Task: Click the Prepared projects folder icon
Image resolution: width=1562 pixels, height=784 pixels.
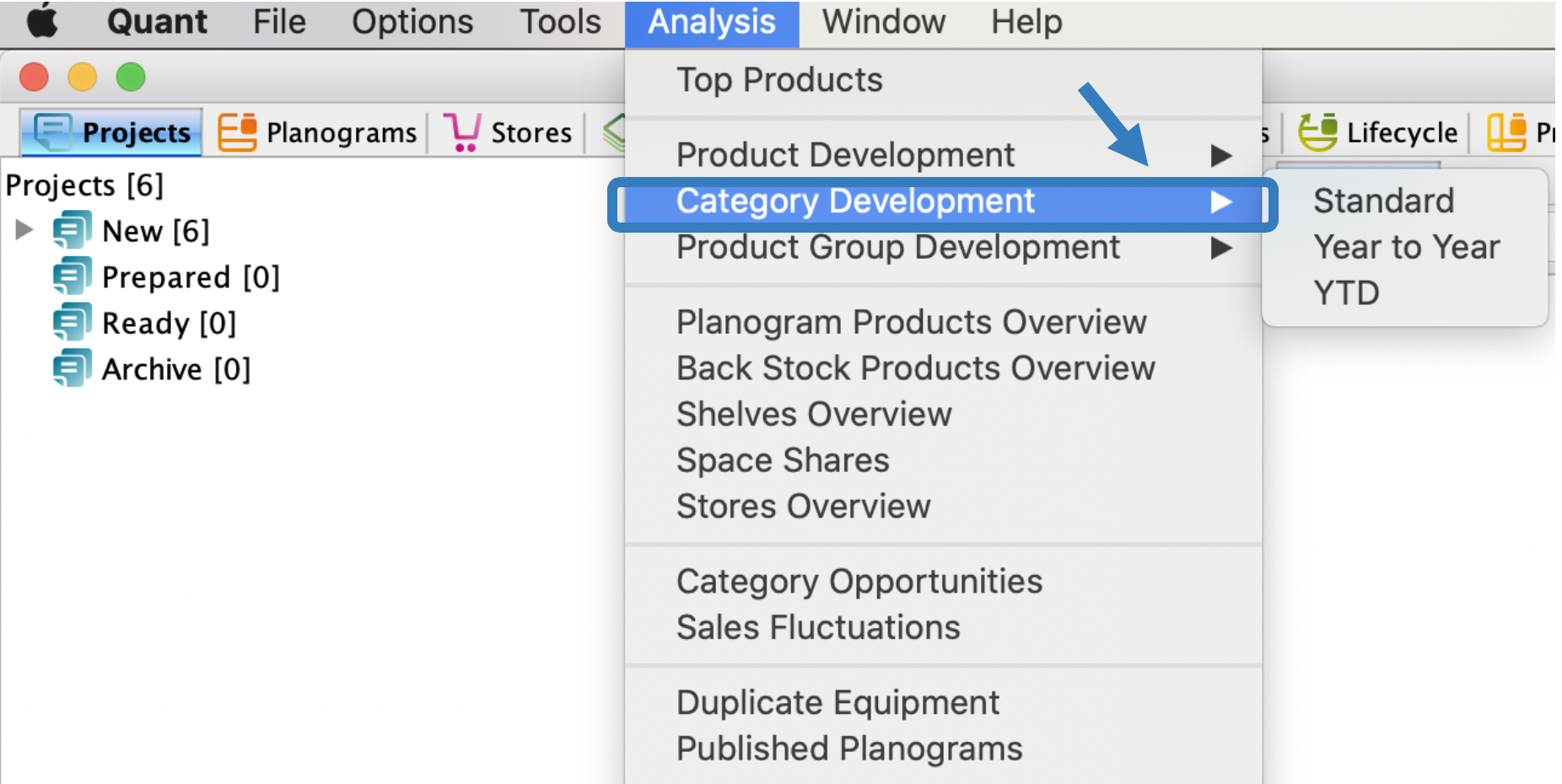Action: click(72, 277)
